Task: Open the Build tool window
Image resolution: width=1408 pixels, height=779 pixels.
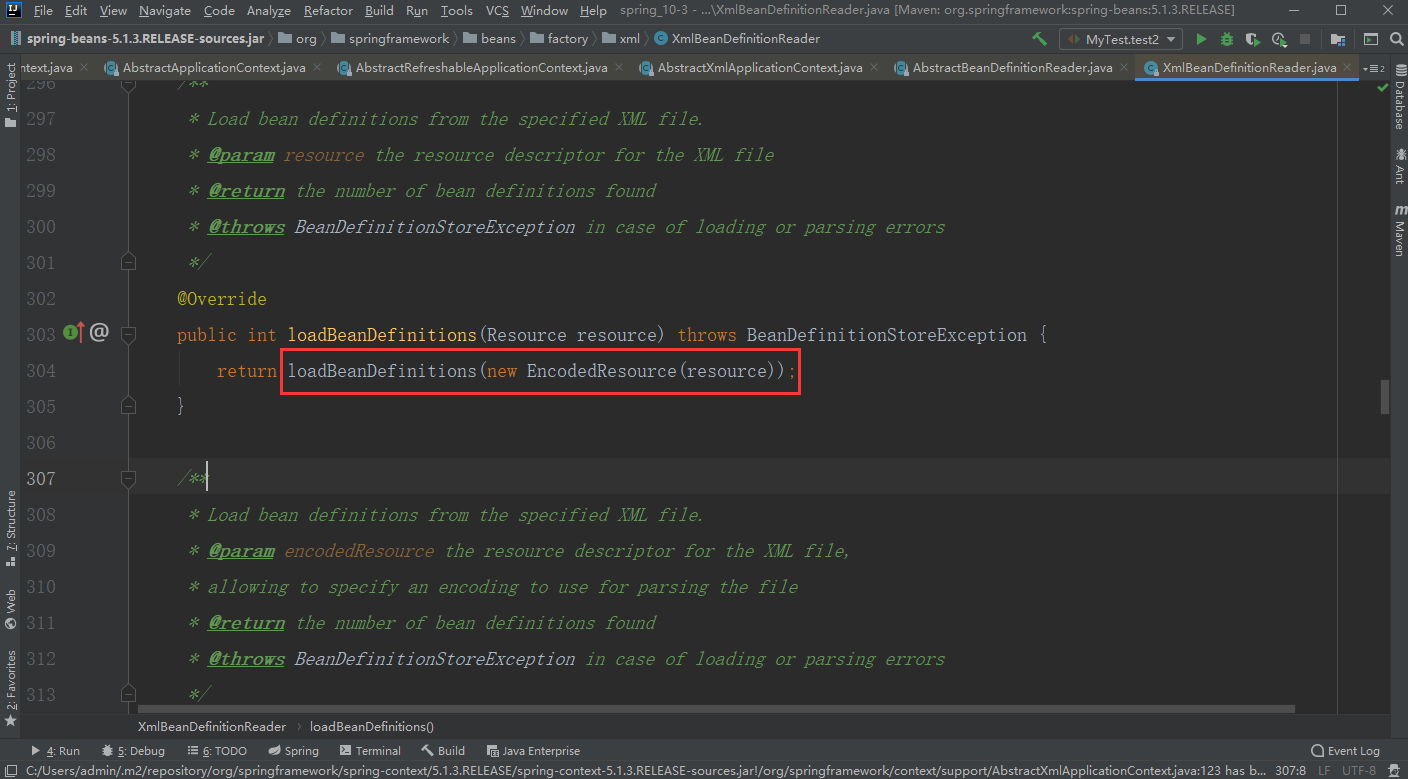Action: [443, 751]
